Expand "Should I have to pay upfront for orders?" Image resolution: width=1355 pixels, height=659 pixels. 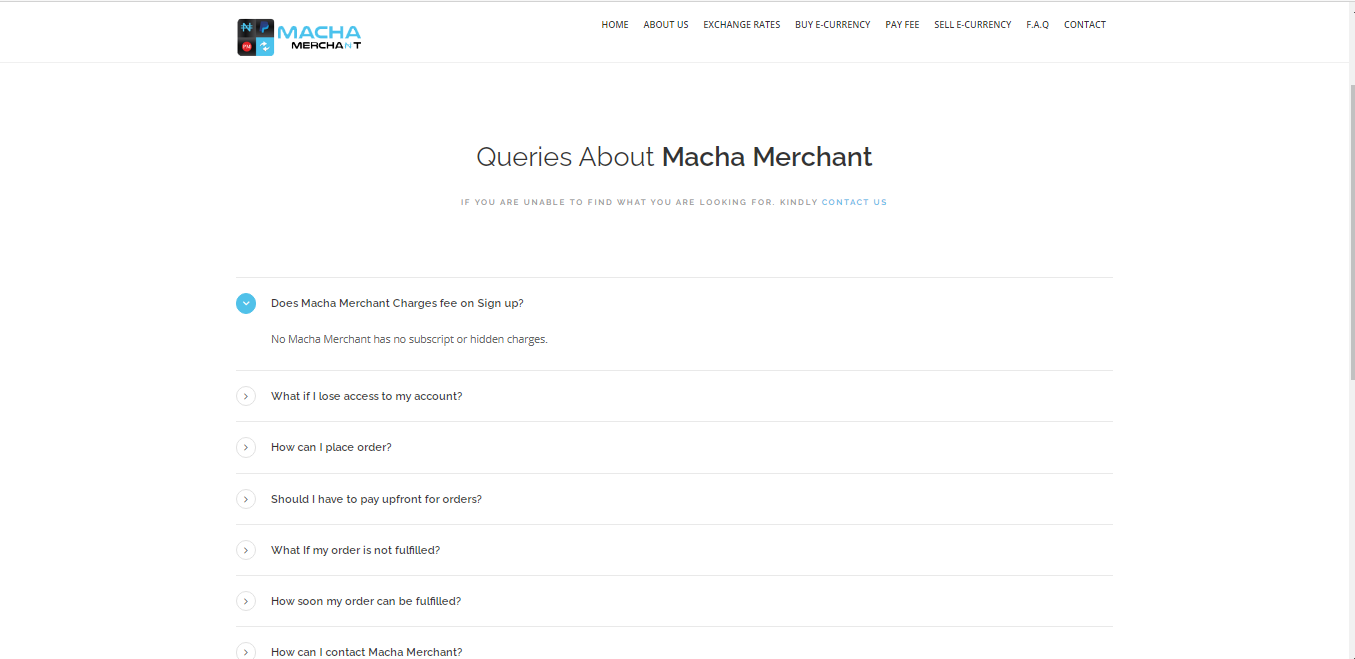376,499
